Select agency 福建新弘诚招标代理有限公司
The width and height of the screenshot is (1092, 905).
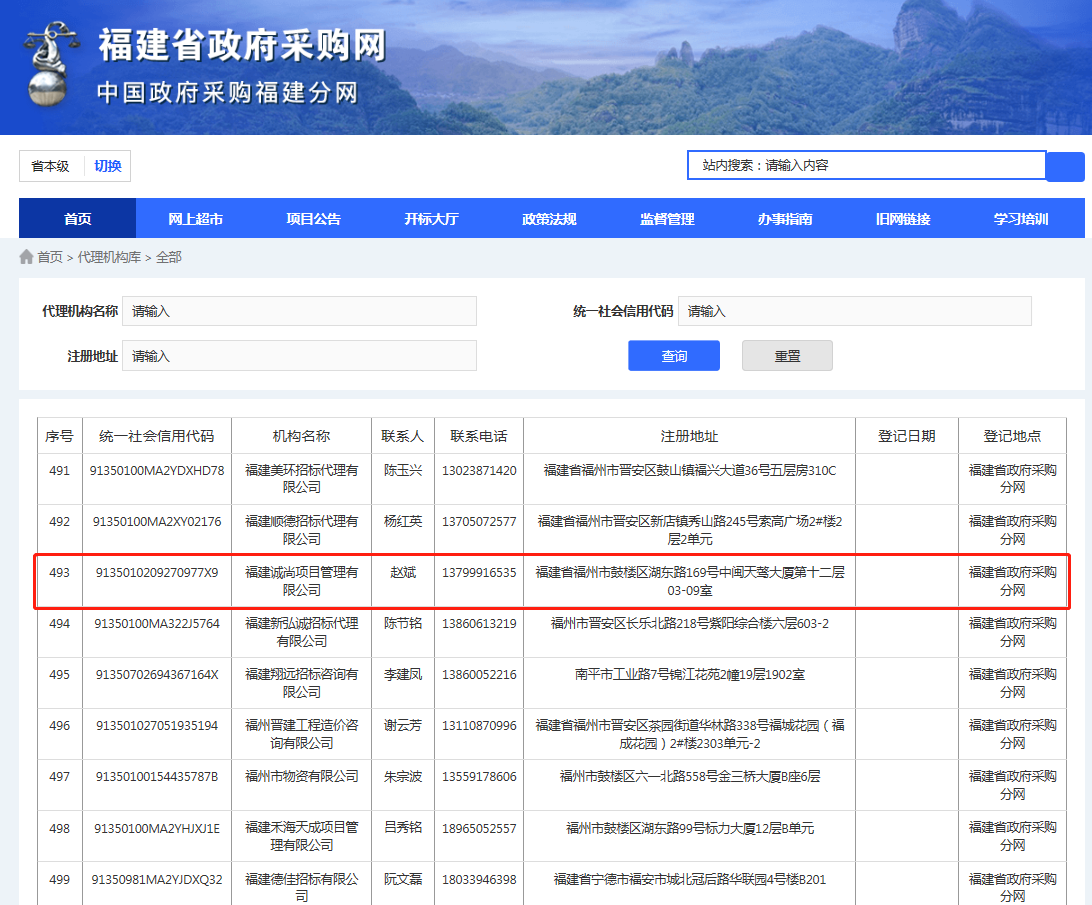(x=302, y=632)
